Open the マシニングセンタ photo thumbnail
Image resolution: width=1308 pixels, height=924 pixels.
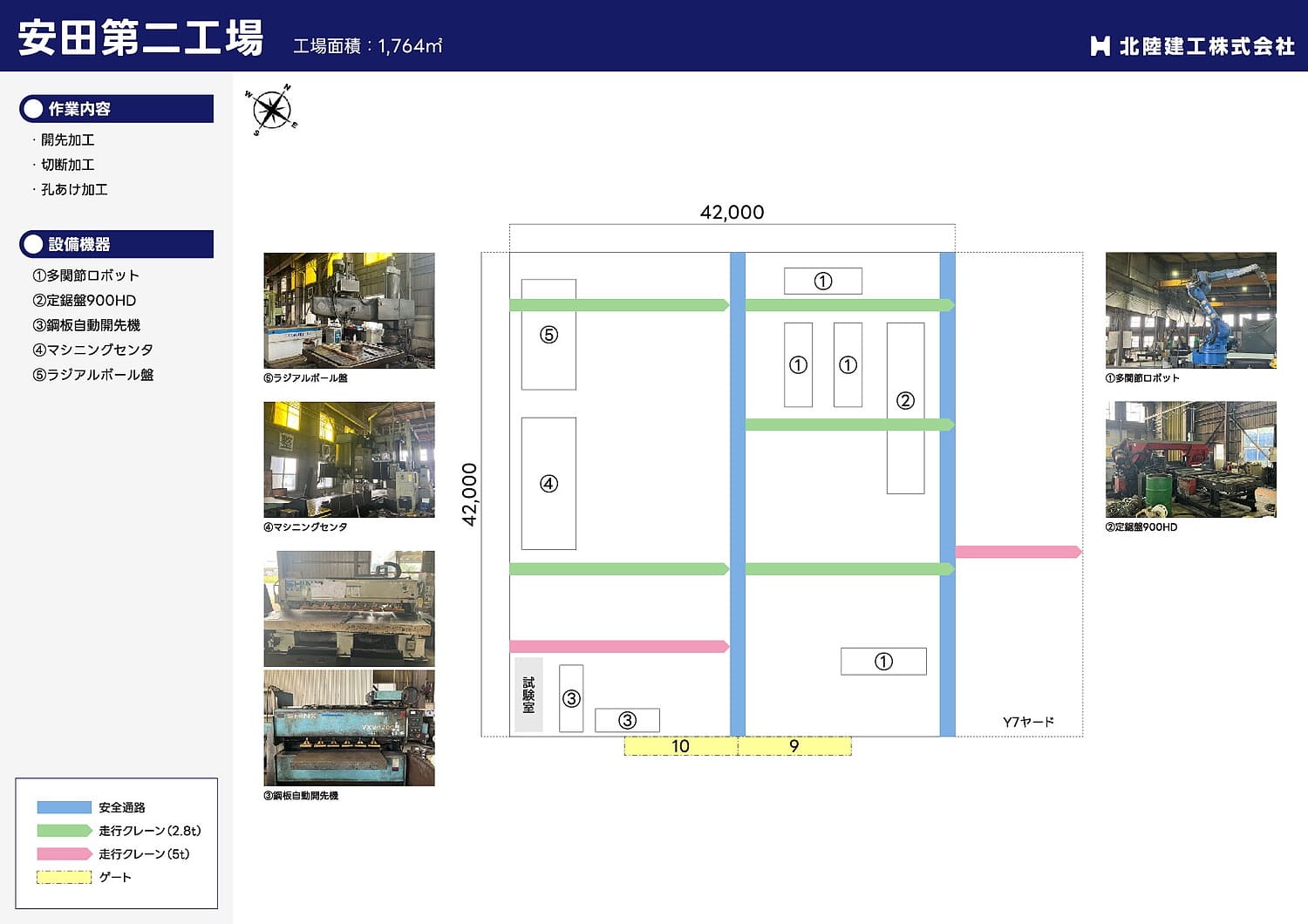349,459
